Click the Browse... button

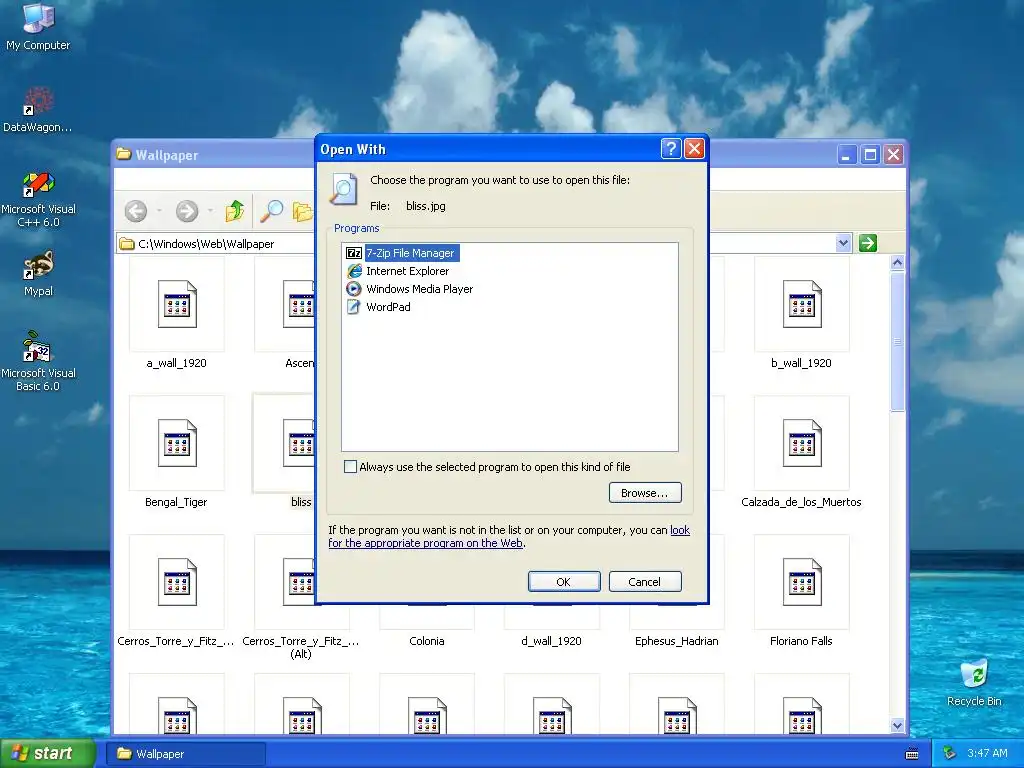coord(645,493)
